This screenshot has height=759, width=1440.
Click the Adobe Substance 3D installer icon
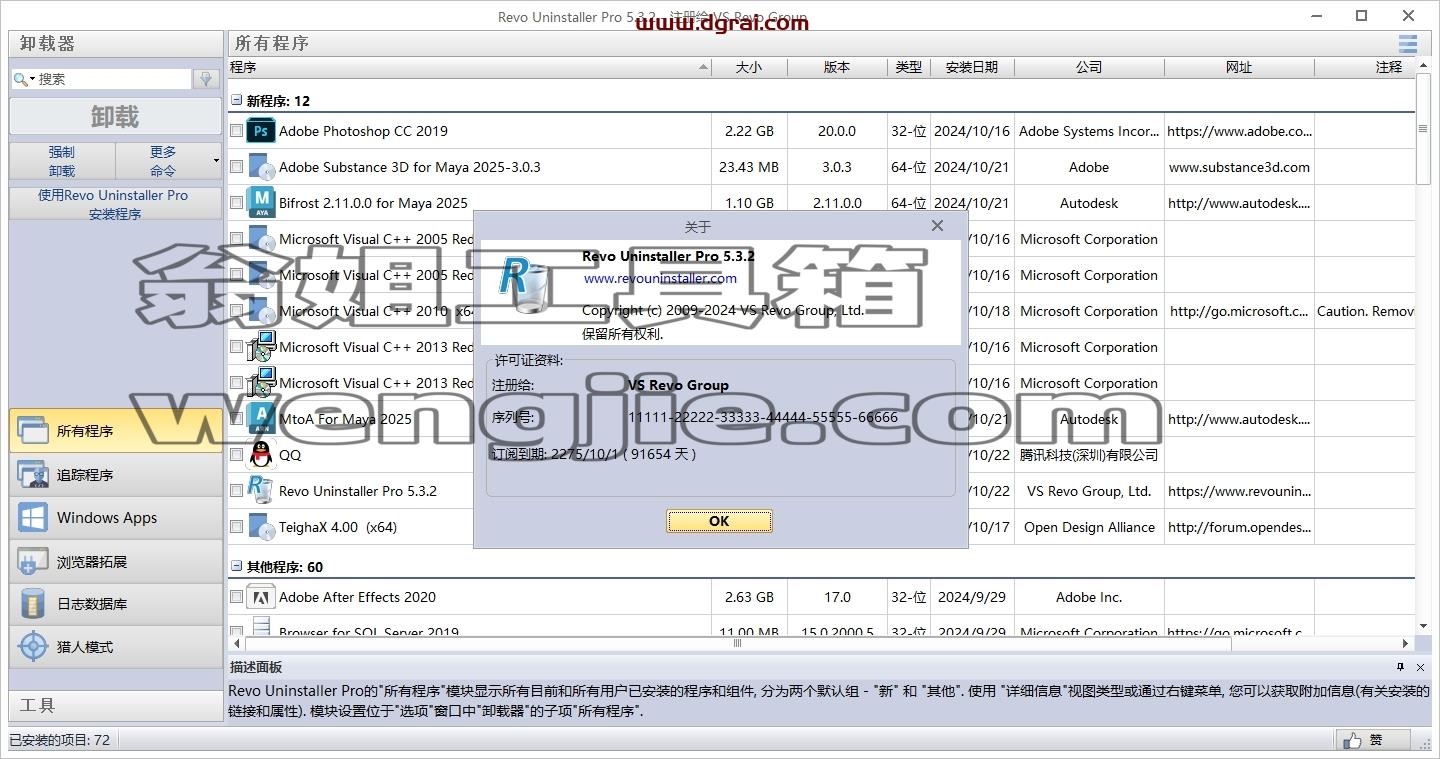tap(261, 167)
